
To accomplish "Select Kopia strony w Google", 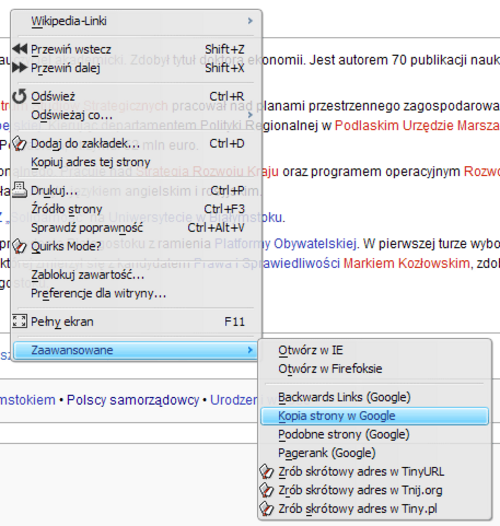I will (x=374, y=416).
